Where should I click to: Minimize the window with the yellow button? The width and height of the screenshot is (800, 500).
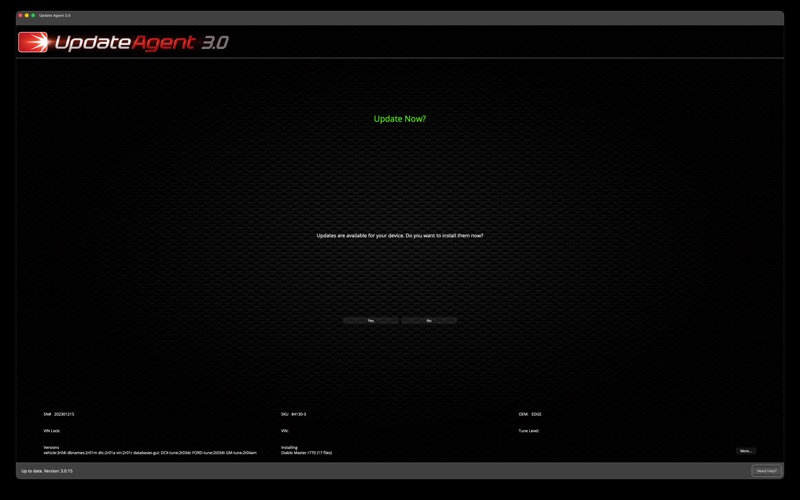[27, 16]
